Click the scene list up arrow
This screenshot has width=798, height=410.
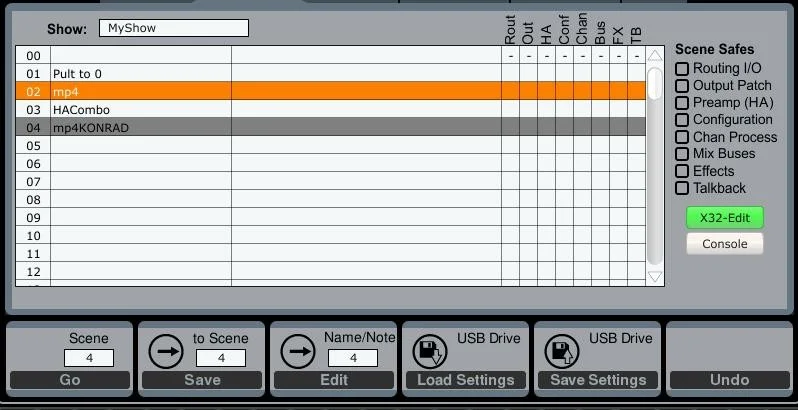click(655, 55)
